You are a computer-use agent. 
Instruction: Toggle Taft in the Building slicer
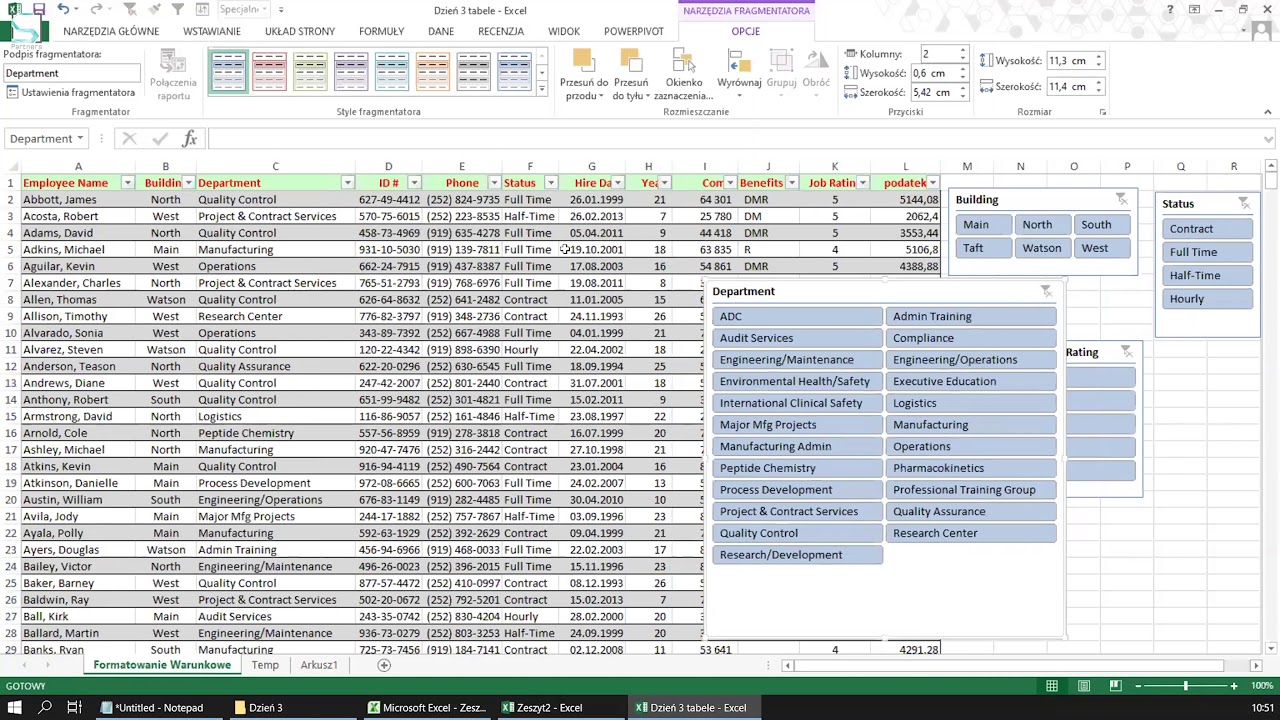[984, 248]
